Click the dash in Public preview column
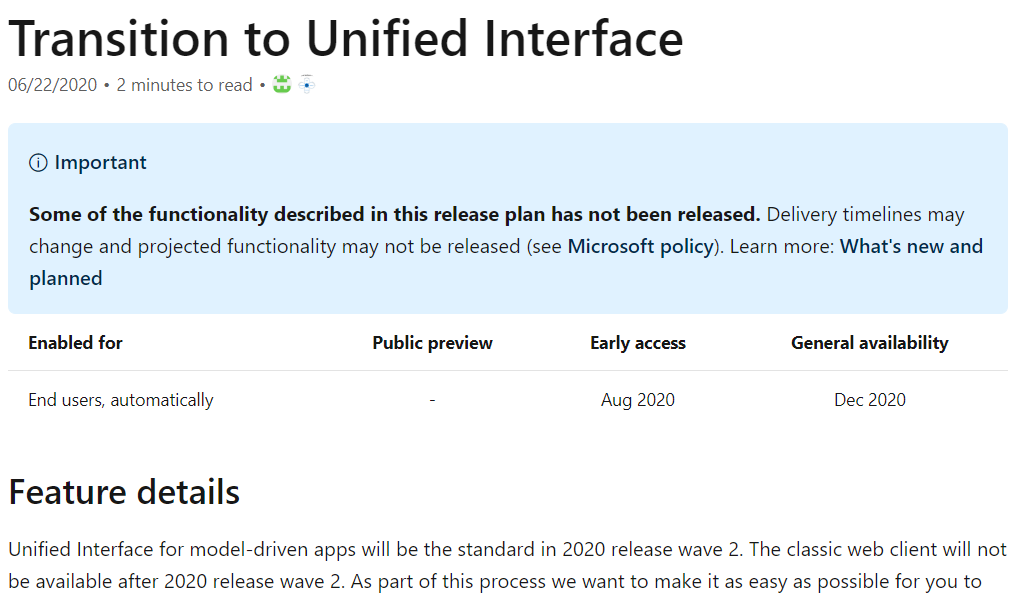 point(432,400)
